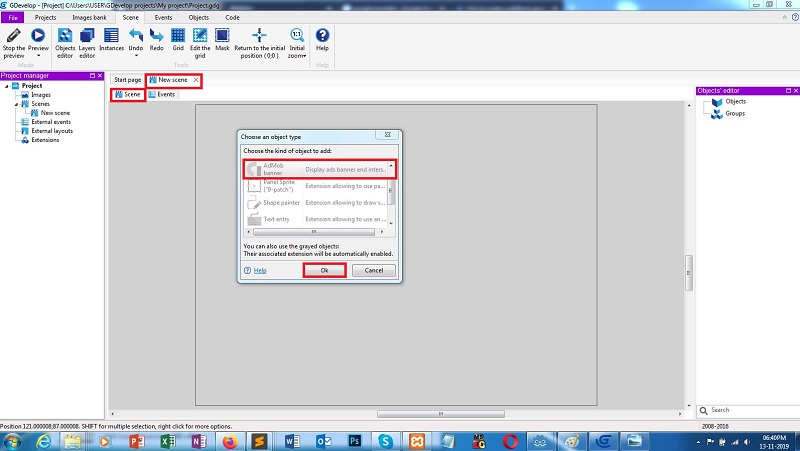This screenshot has width=800, height=451.
Task: Click the system tray volume icon
Action: click(x=747, y=442)
